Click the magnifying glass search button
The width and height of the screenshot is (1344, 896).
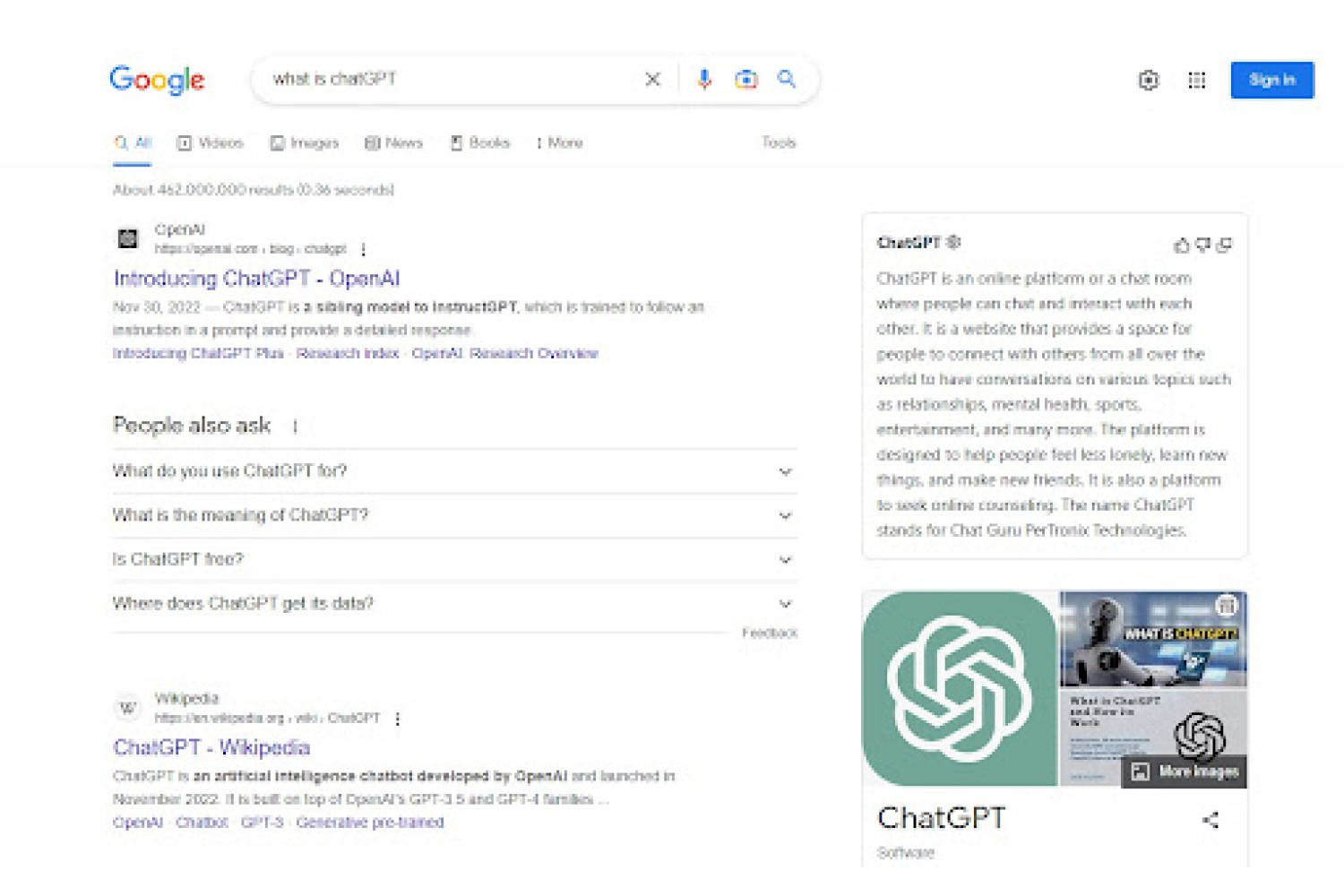pyautogui.click(x=787, y=79)
